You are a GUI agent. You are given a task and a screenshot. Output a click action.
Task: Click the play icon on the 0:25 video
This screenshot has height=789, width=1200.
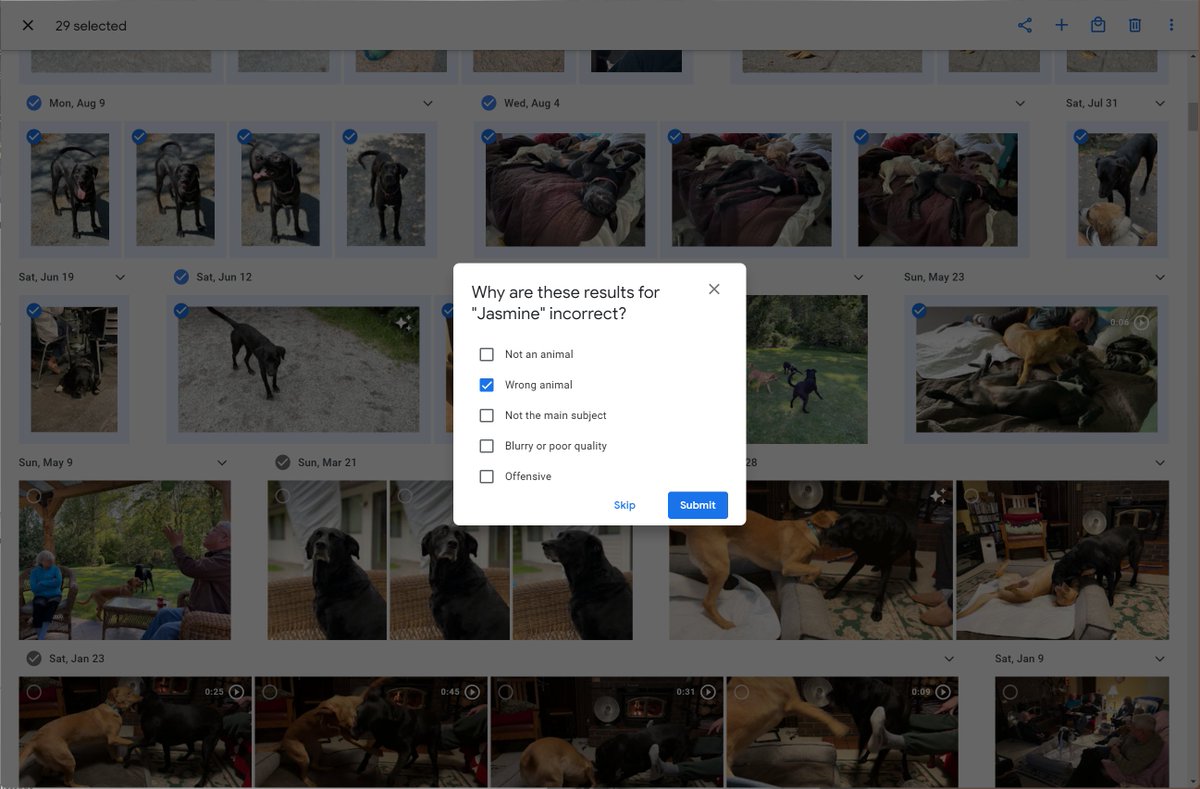236,692
